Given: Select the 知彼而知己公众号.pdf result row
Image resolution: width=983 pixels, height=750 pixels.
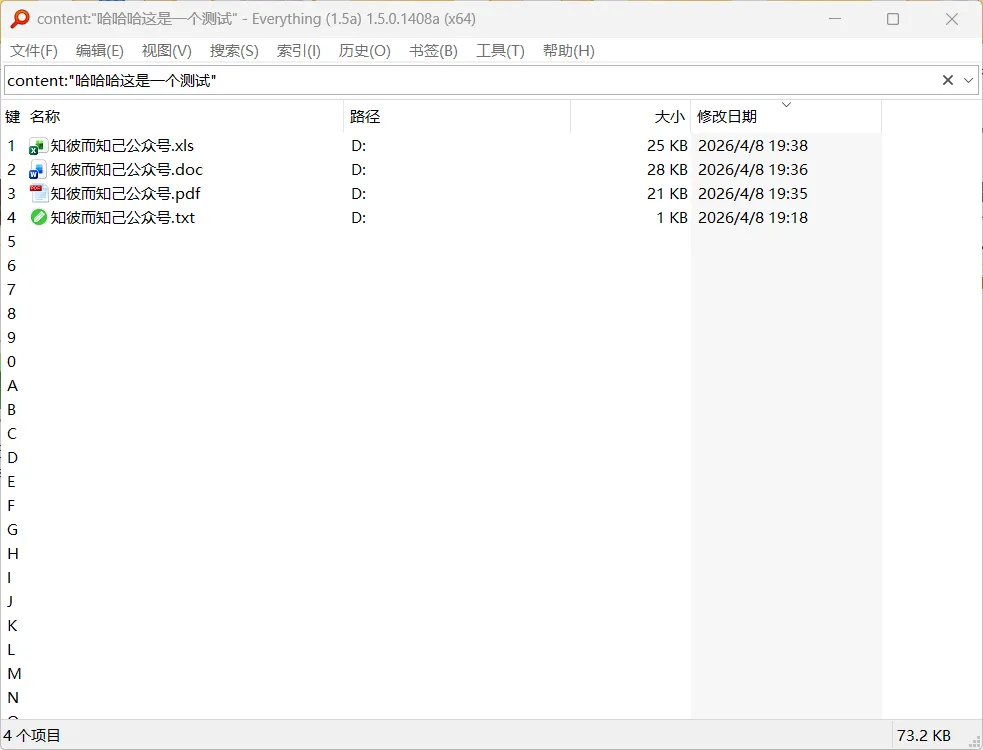Looking at the screenshot, I should 441,194.
